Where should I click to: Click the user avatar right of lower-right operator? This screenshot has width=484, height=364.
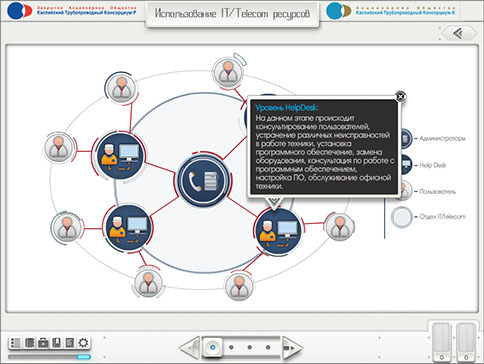pos(339,227)
